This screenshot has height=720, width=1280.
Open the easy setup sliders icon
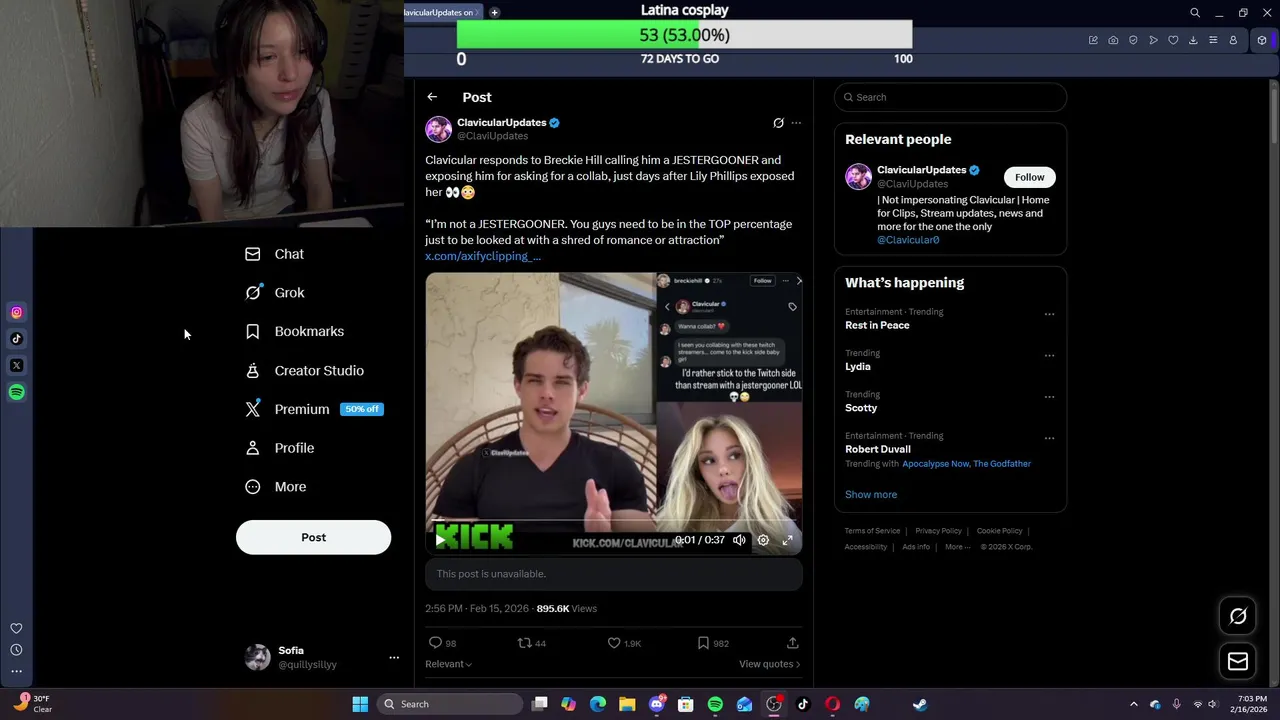[1213, 40]
